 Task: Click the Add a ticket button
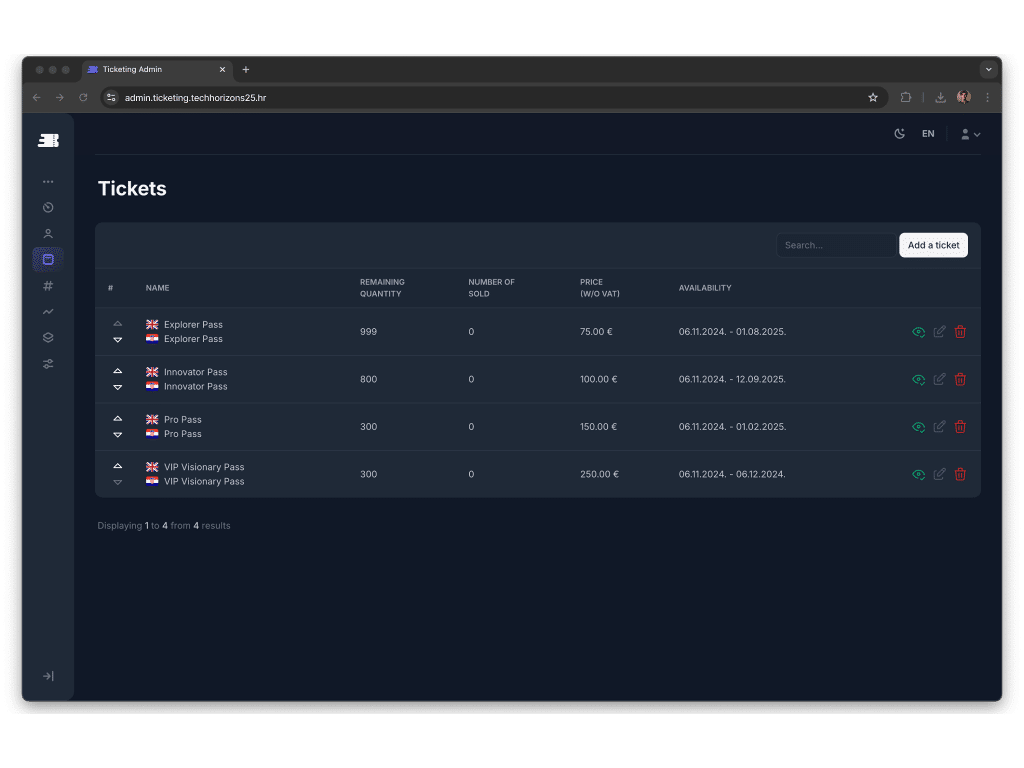[x=933, y=245]
